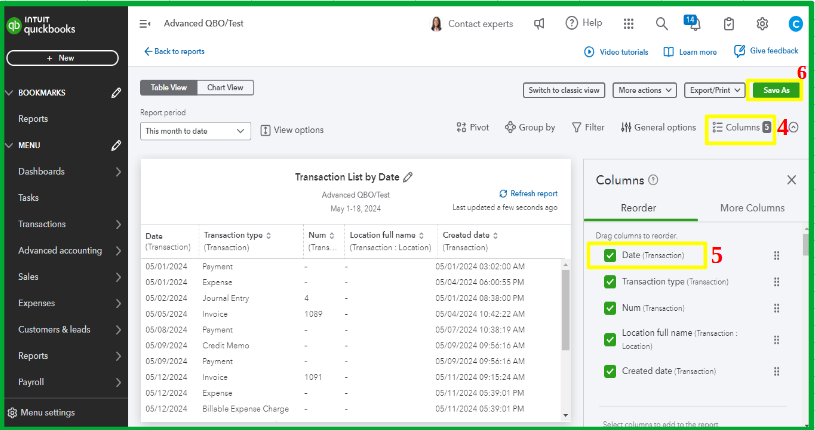Open the Columns panel button
Viewport: 815px width, 430px height.
point(741,127)
